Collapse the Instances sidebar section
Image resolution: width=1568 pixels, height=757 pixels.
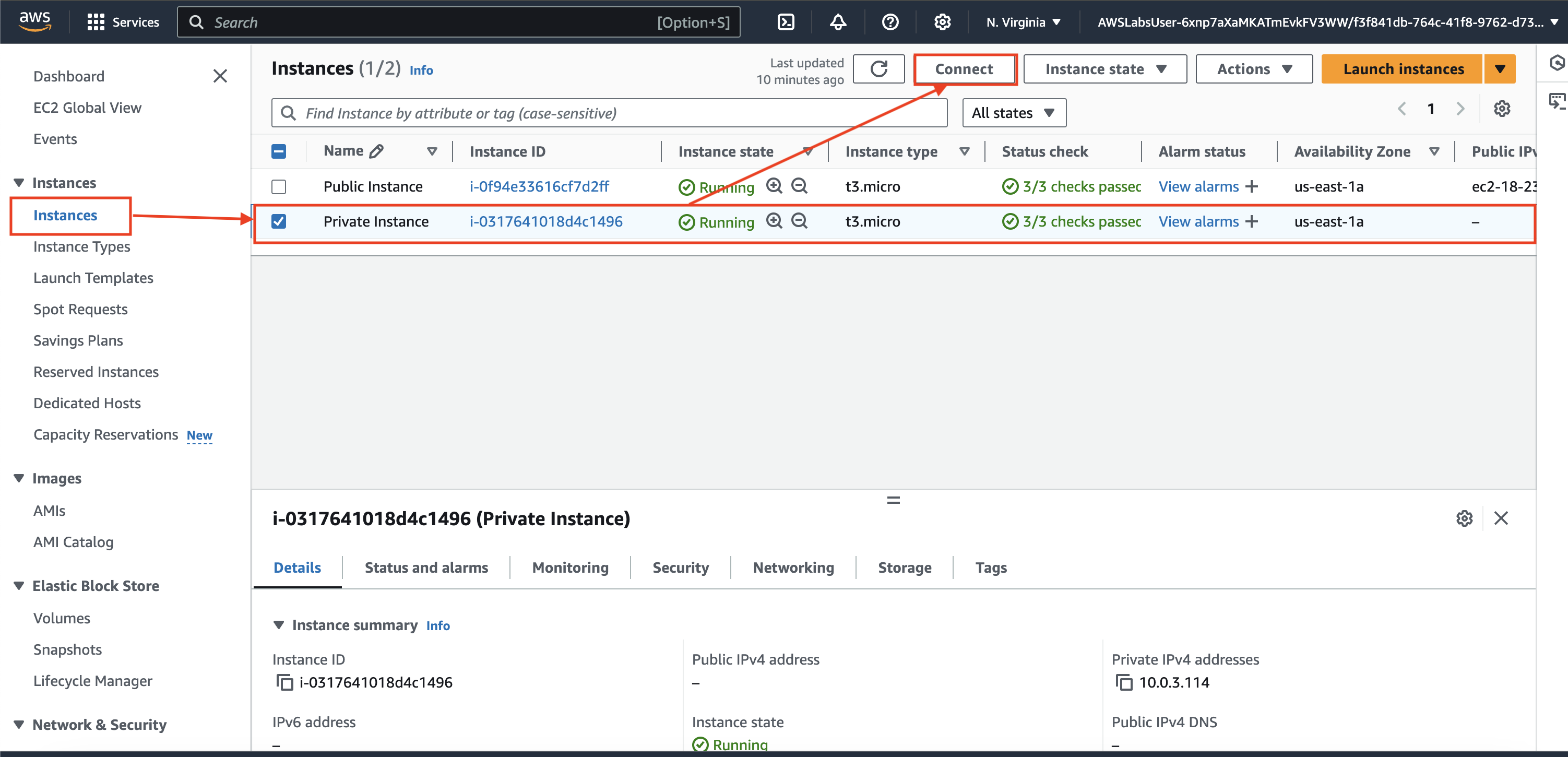point(19,183)
